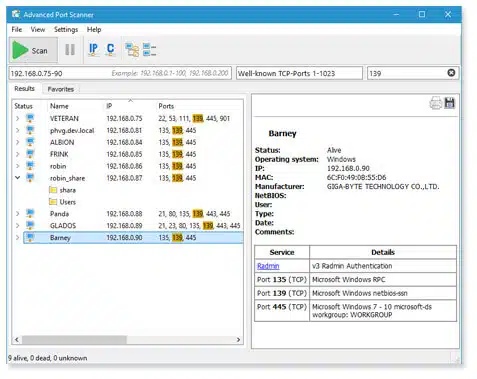Select the GLADOS host name
Image resolution: width=477 pixels, height=379 pixels.
point(63,226)
